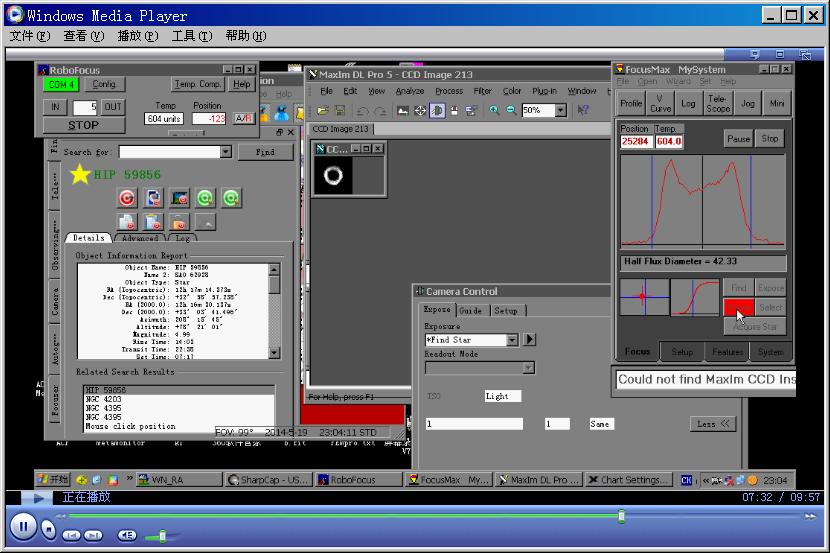This screenshot has width=830, height=553.
Task: Switch to the Setup tab in Camera Control
Action: [x=506, y=311]
